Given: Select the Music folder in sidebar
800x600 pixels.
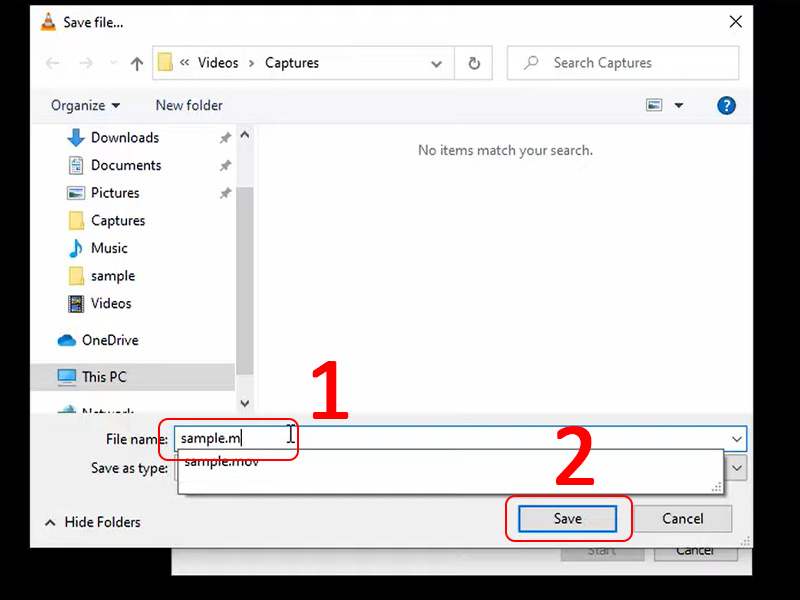Looking at the screenshot, I should [x=109, y=247].
